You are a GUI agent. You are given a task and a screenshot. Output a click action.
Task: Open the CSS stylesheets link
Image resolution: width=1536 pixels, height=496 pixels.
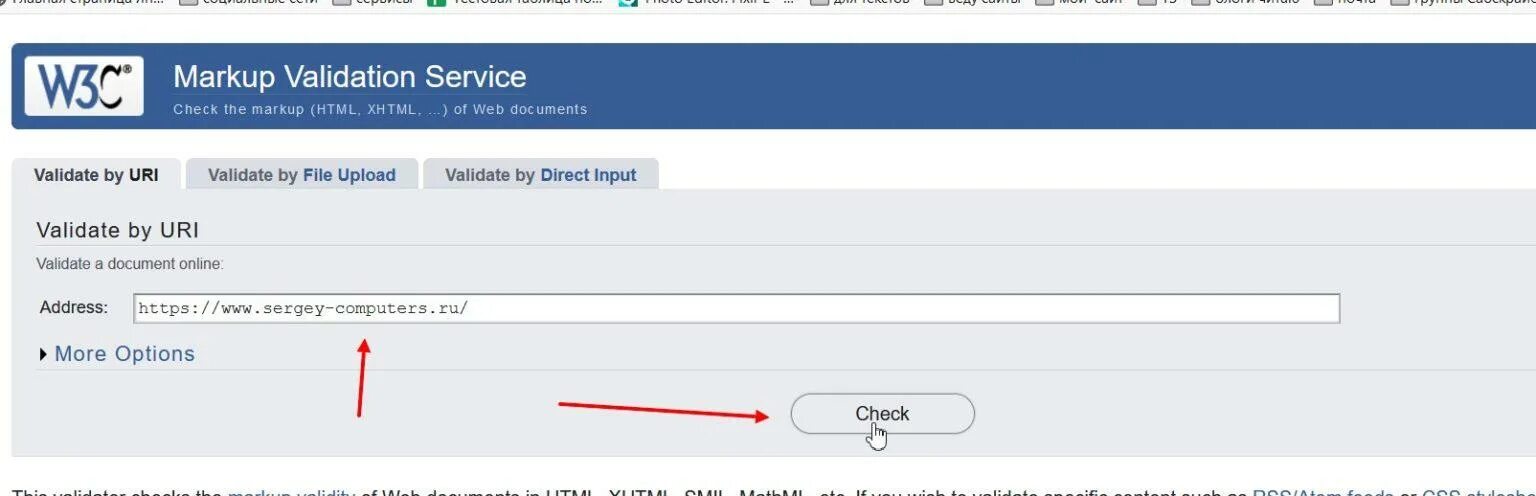click(x=1478, y=492)
